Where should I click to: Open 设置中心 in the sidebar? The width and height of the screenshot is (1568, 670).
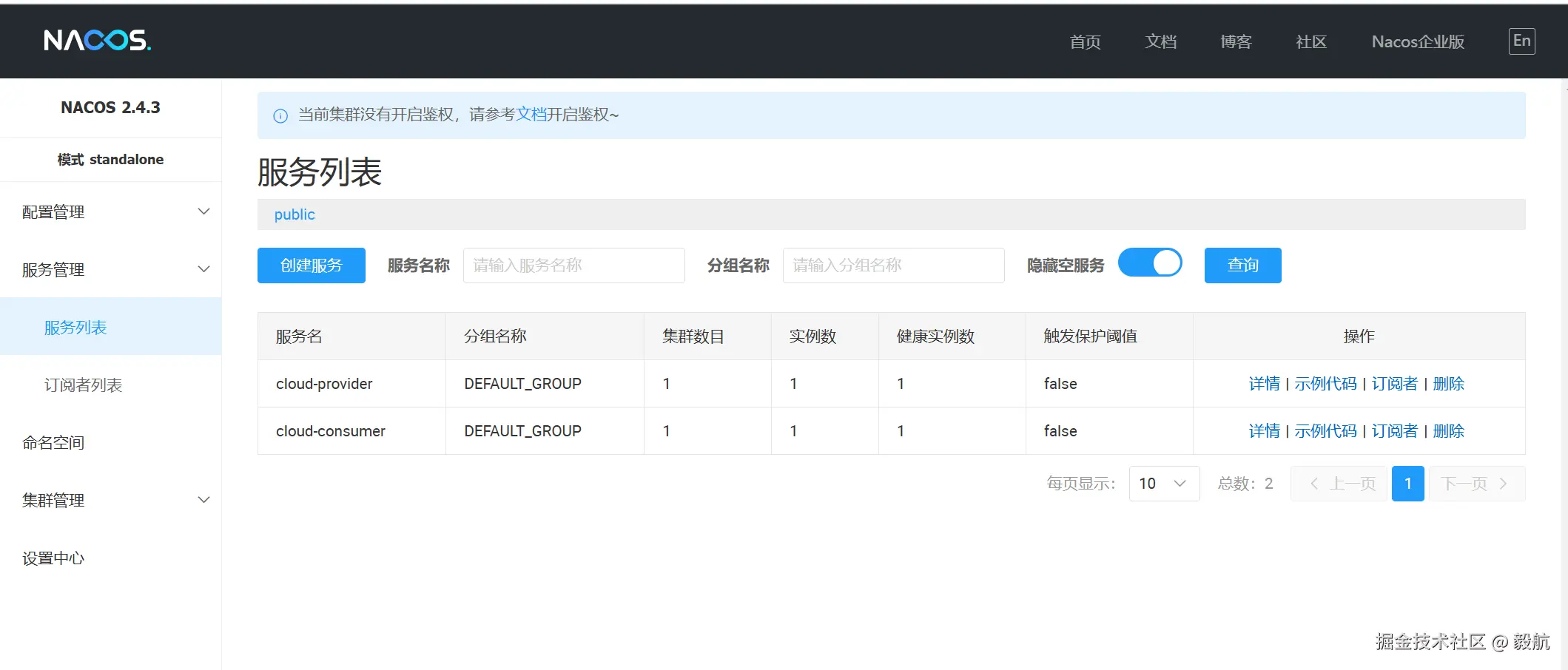coord(111,558)
